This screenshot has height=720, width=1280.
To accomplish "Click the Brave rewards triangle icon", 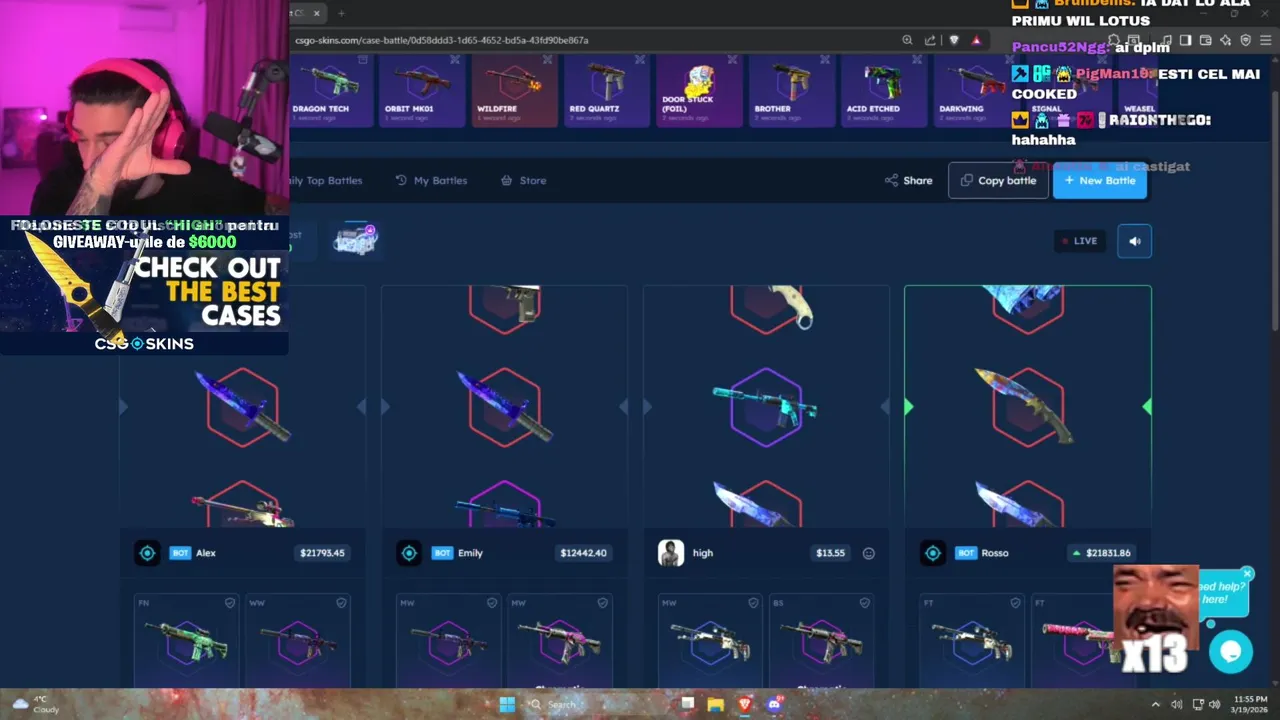I will [x=976, y=40].
